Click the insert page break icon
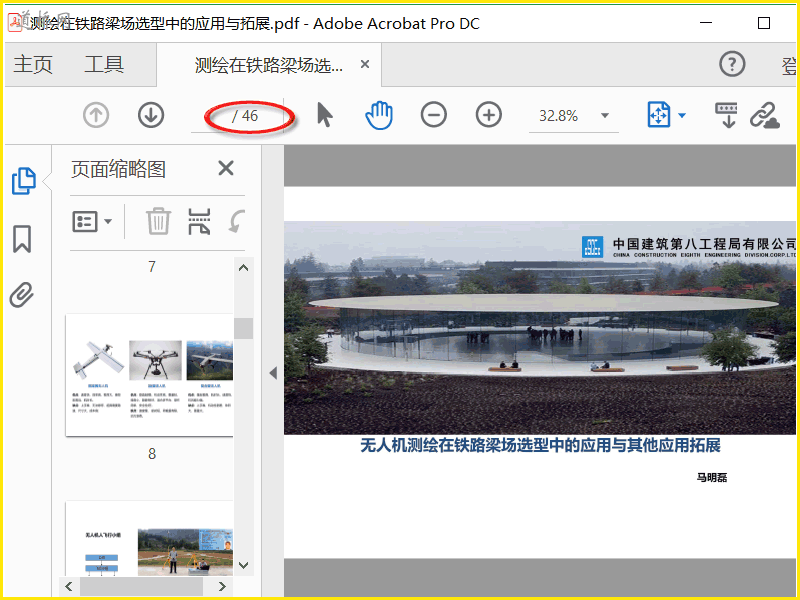This screenshot has width=800, height=600. [199, 221]
